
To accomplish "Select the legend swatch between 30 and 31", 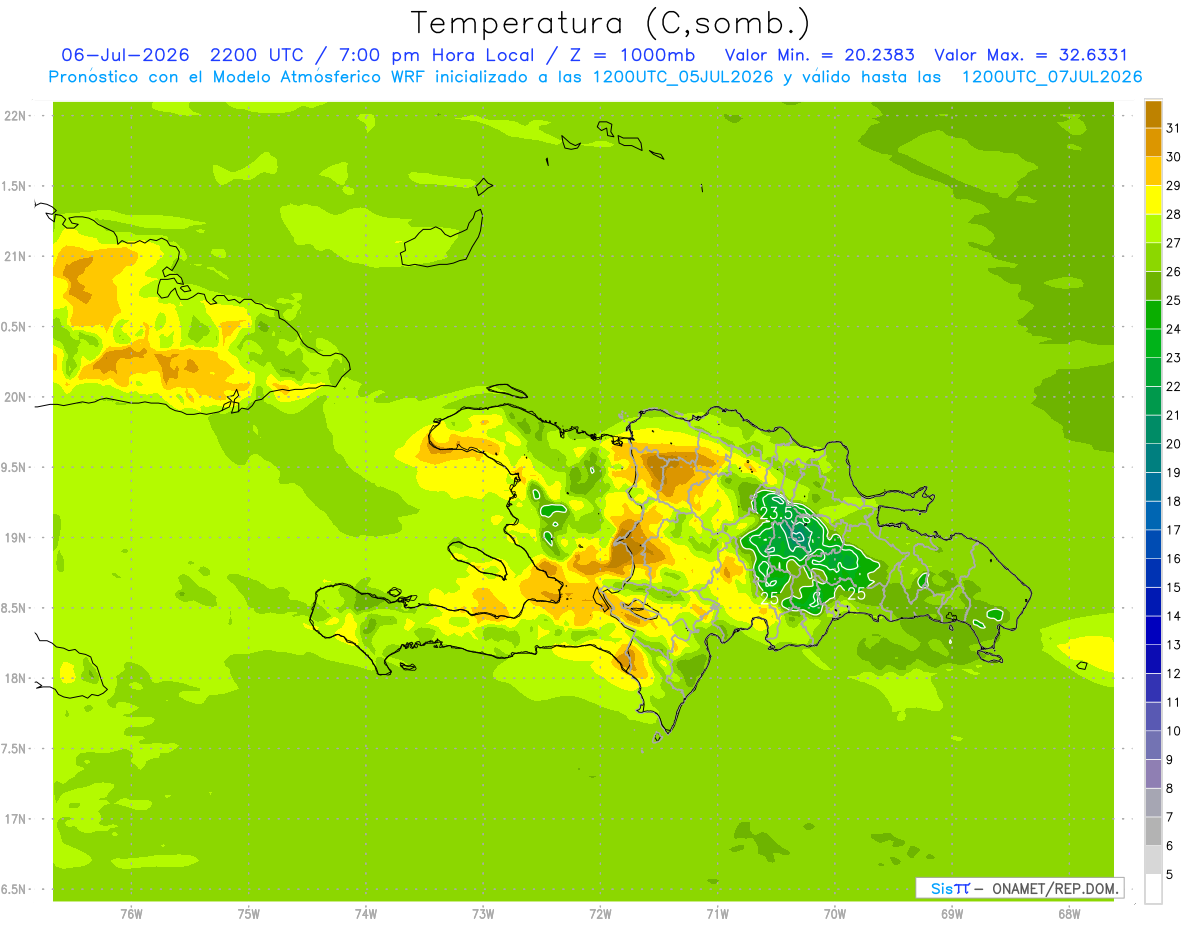I will pyautogui.click(x=1153, y=143).
